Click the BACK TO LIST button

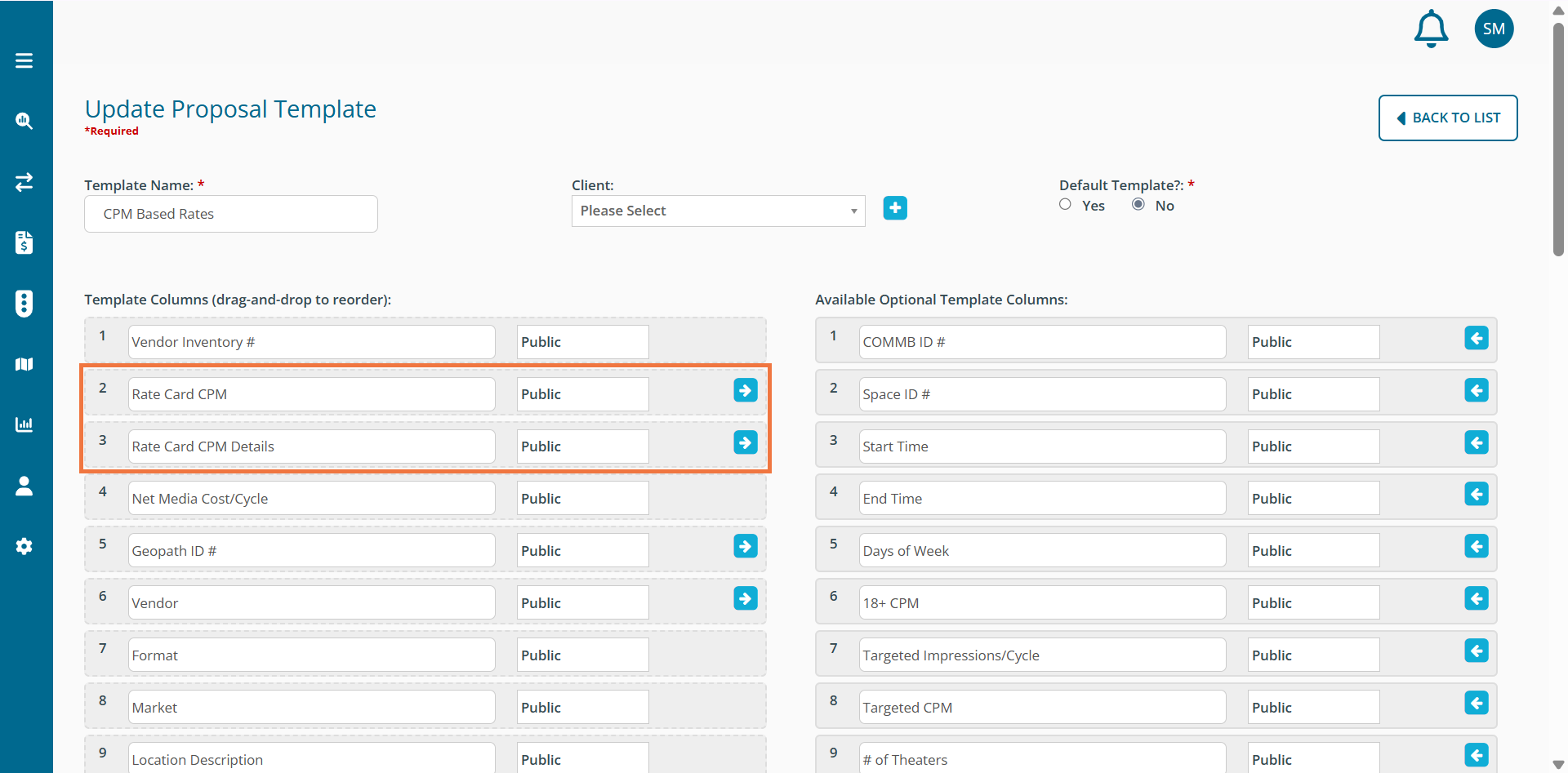coord(1447,118)
